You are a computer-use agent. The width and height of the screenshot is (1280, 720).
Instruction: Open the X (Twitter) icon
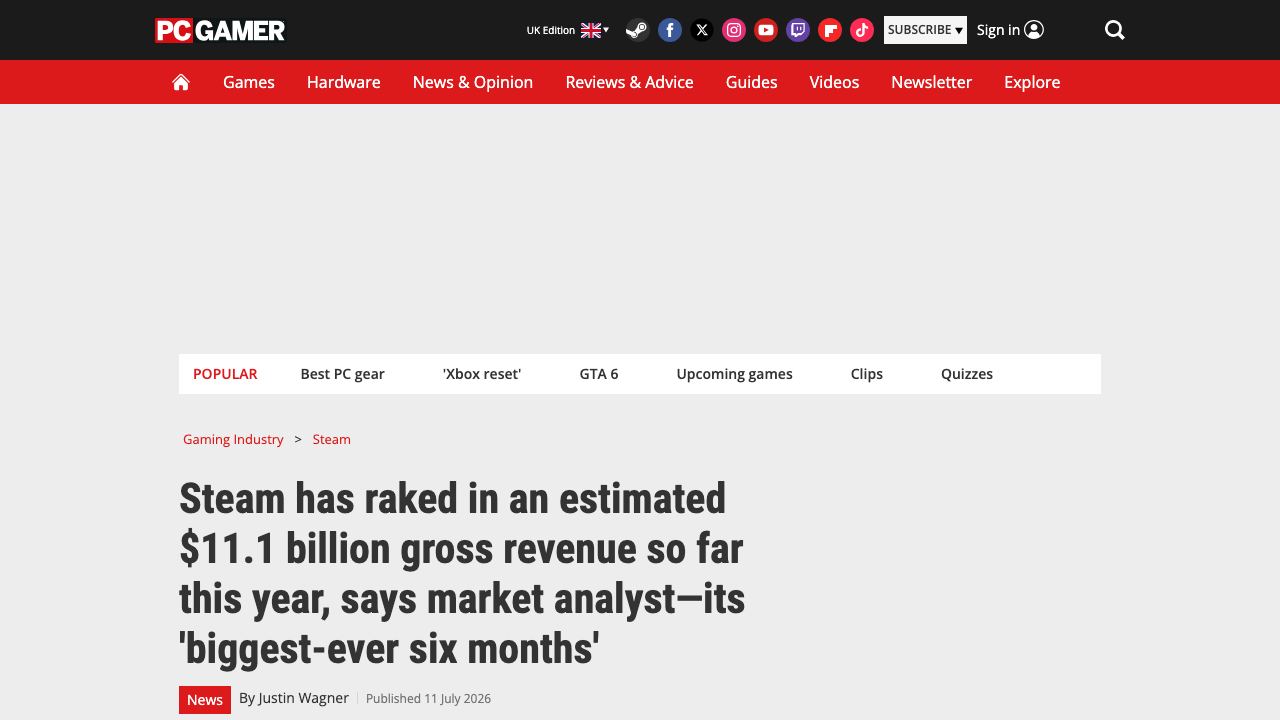(702, 30)
